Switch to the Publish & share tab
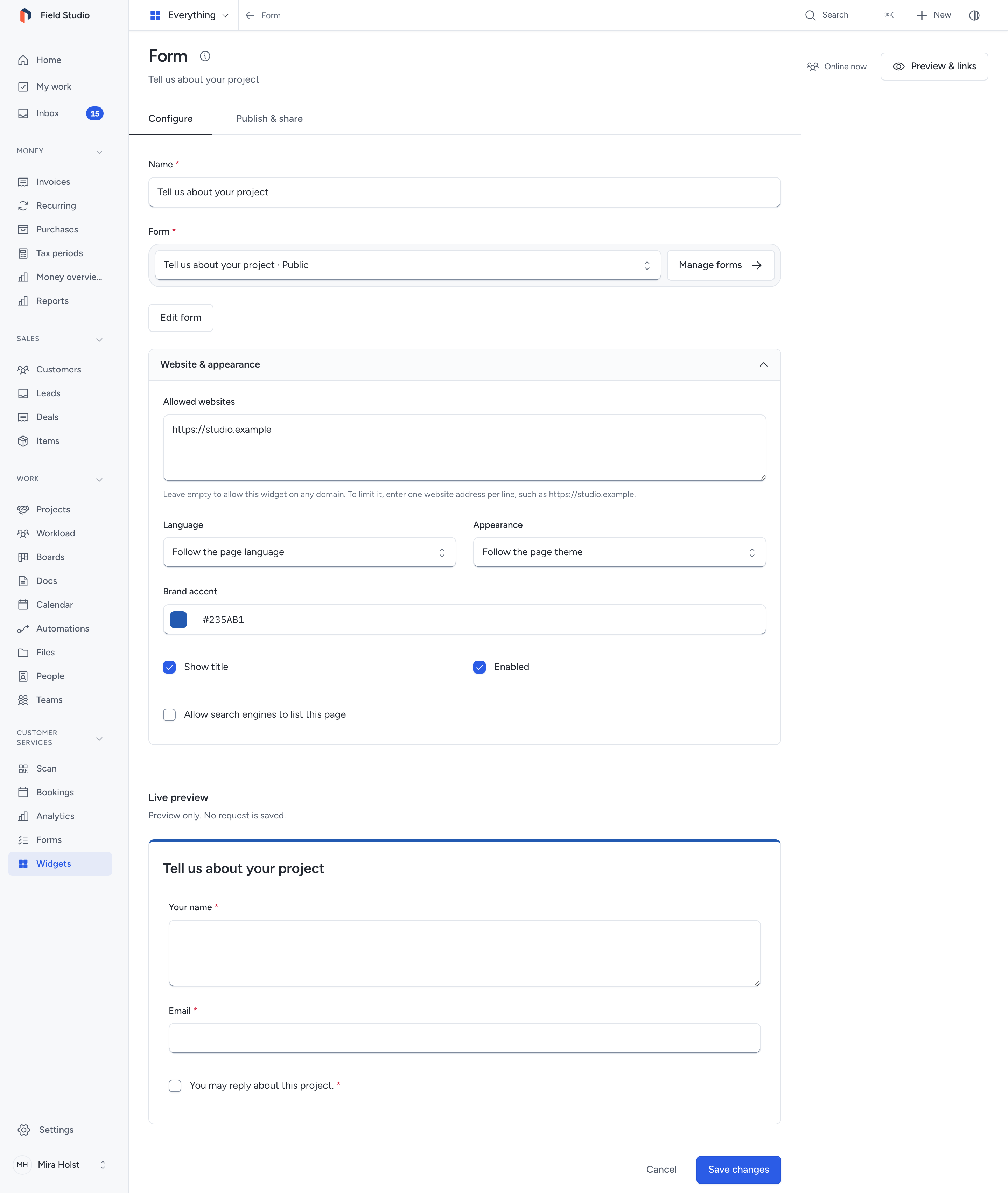The image size is (1008, 1193). (x=269, y=119)
